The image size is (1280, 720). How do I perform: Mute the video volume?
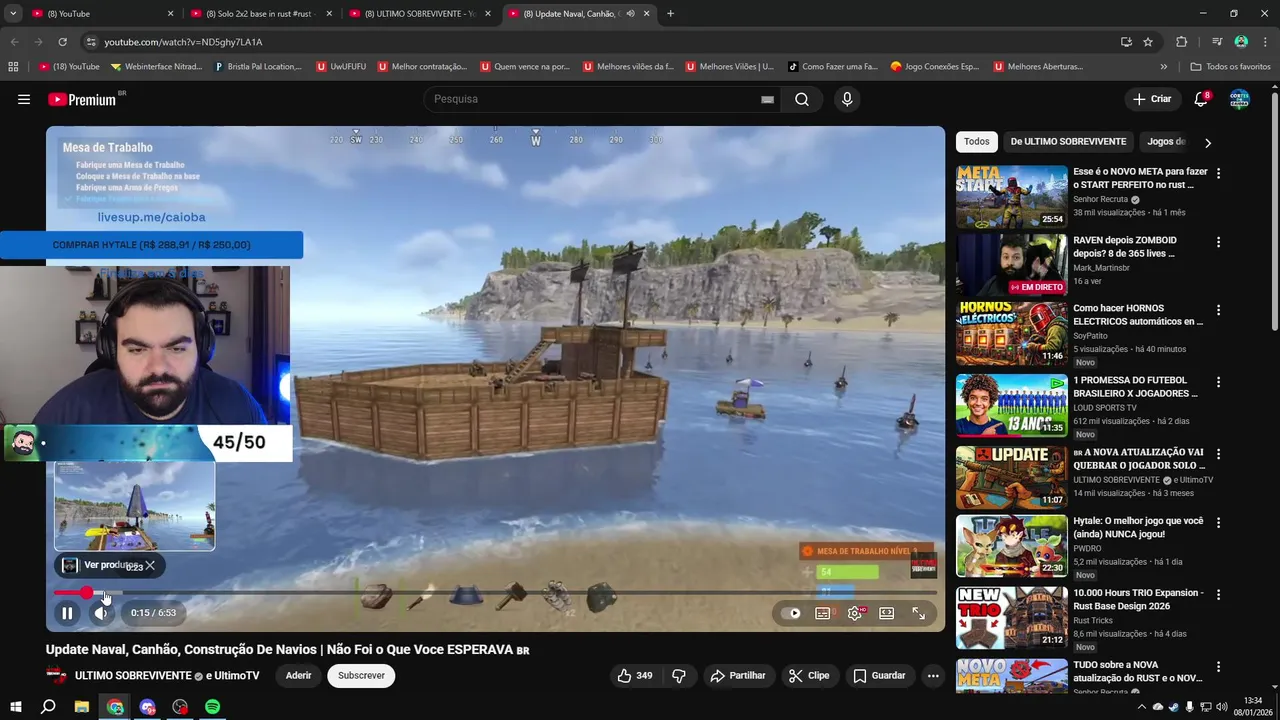101,613
